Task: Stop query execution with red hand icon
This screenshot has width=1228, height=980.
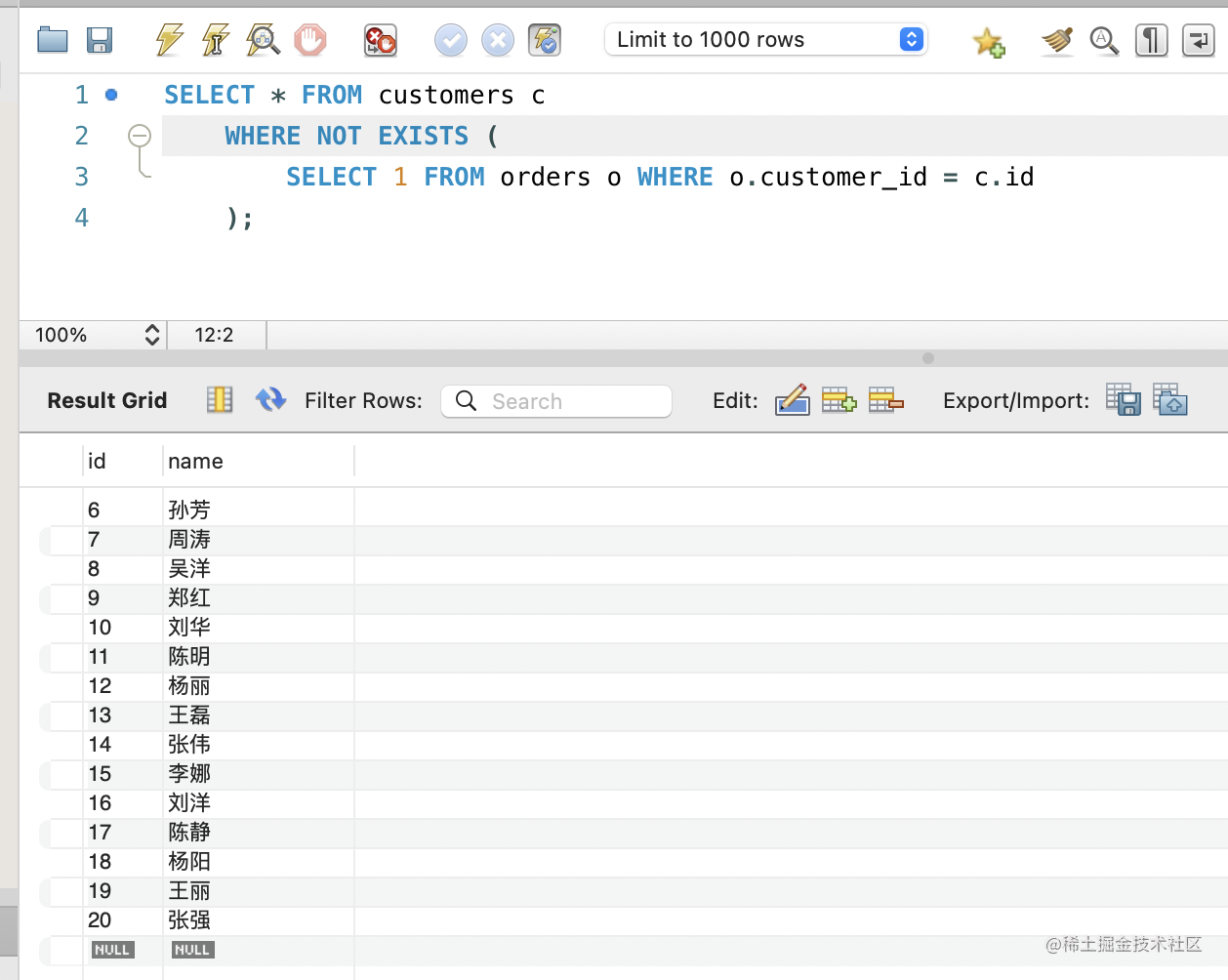Action: click(310, 40)
